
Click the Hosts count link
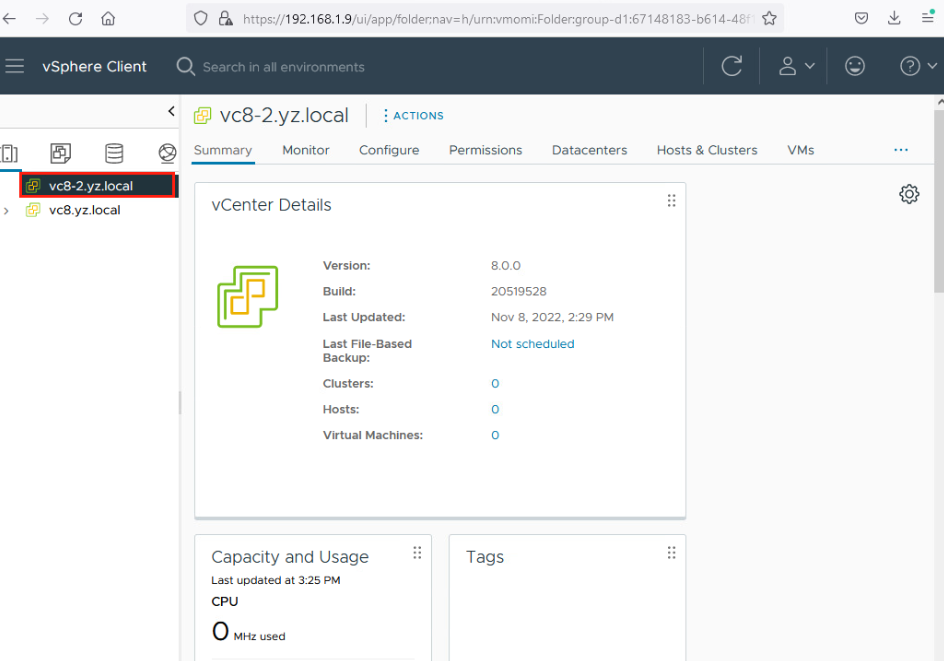click(495, 409)
